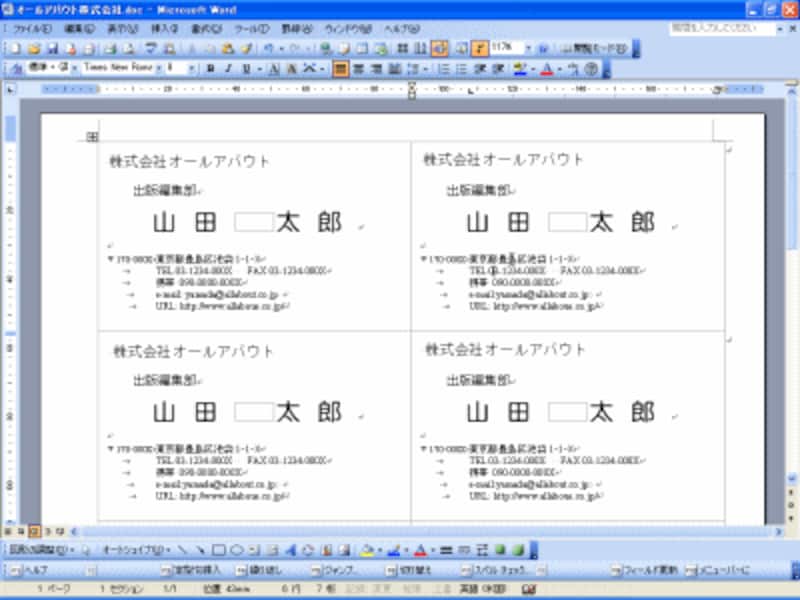Click the Open folder toolbar icon
This screenshot has width=800, height=600.
click(34, 48)
